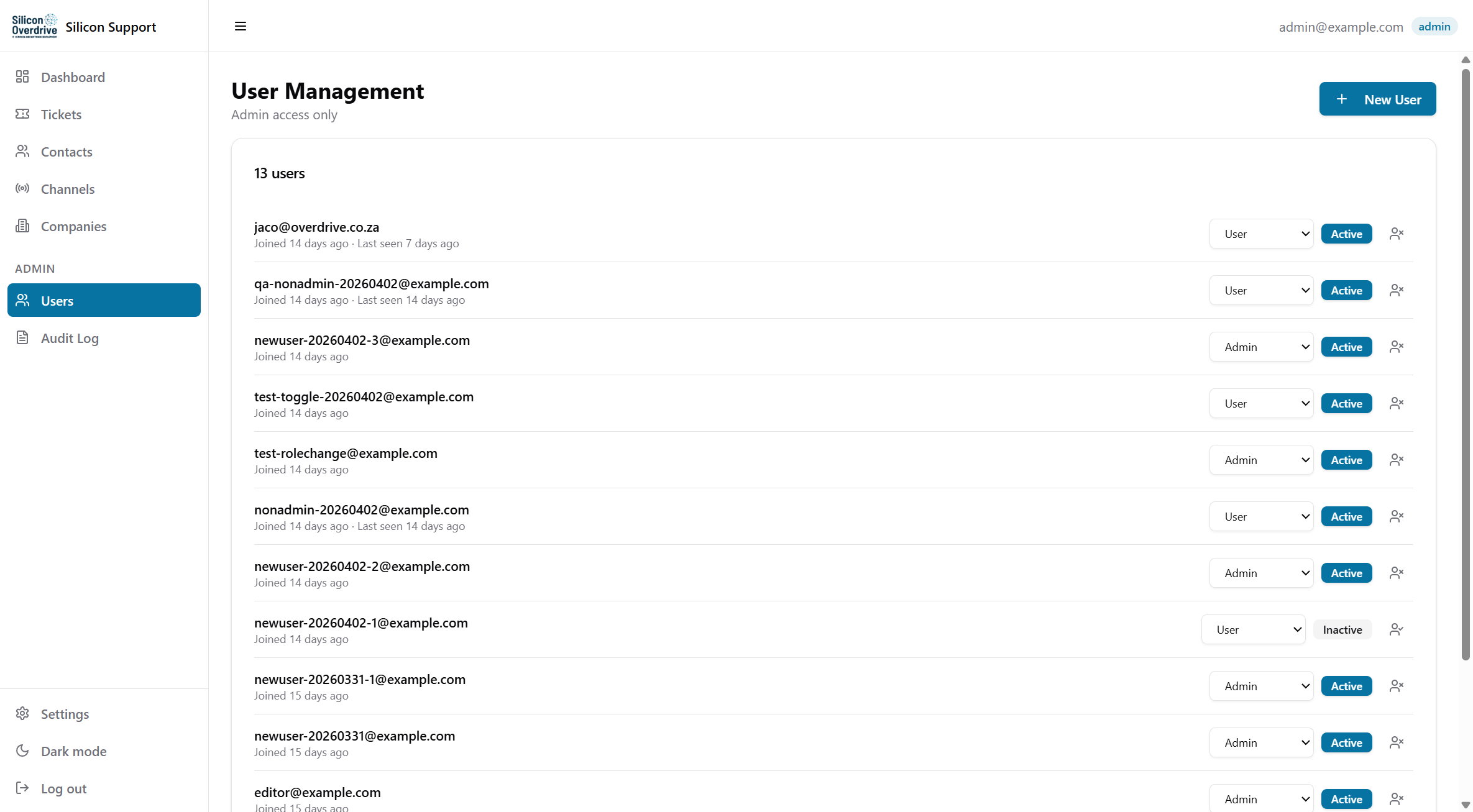Click the Silicon Overdrive logo
The width and height of the screenshot is (1473, 812).
pyautogui.click(x=35, y=26)
